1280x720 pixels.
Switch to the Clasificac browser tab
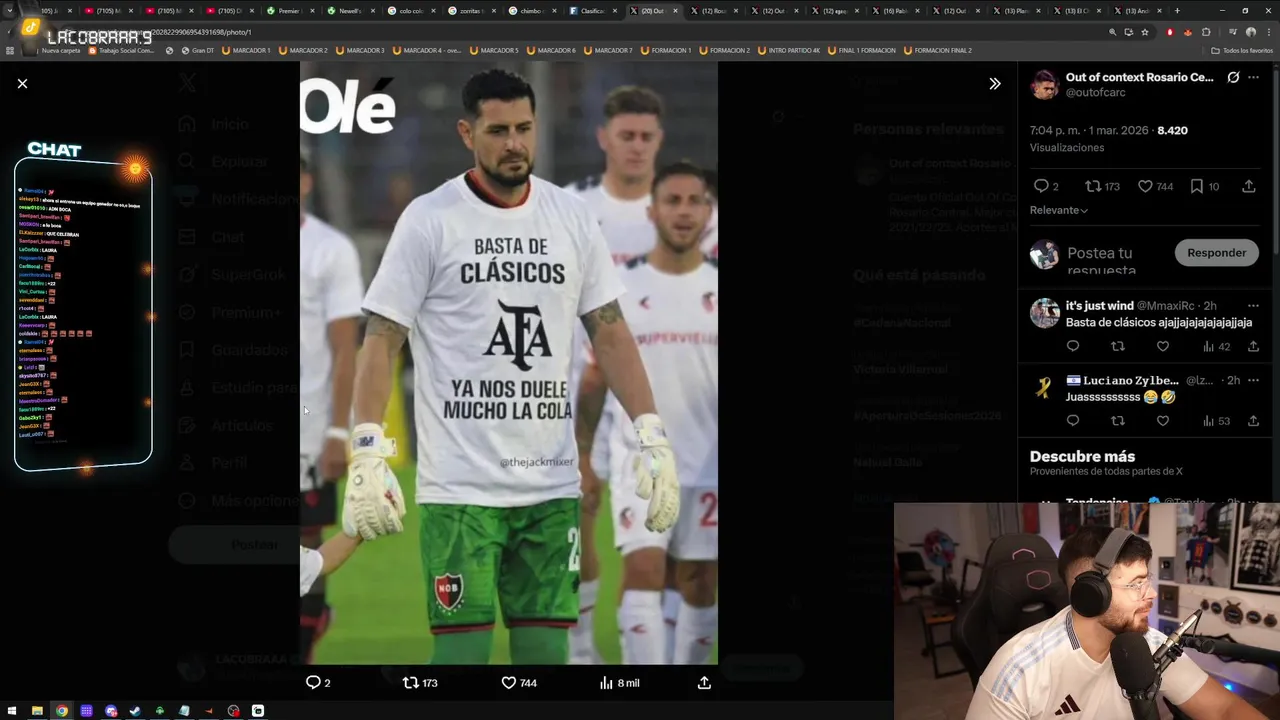tap(592, 10)
